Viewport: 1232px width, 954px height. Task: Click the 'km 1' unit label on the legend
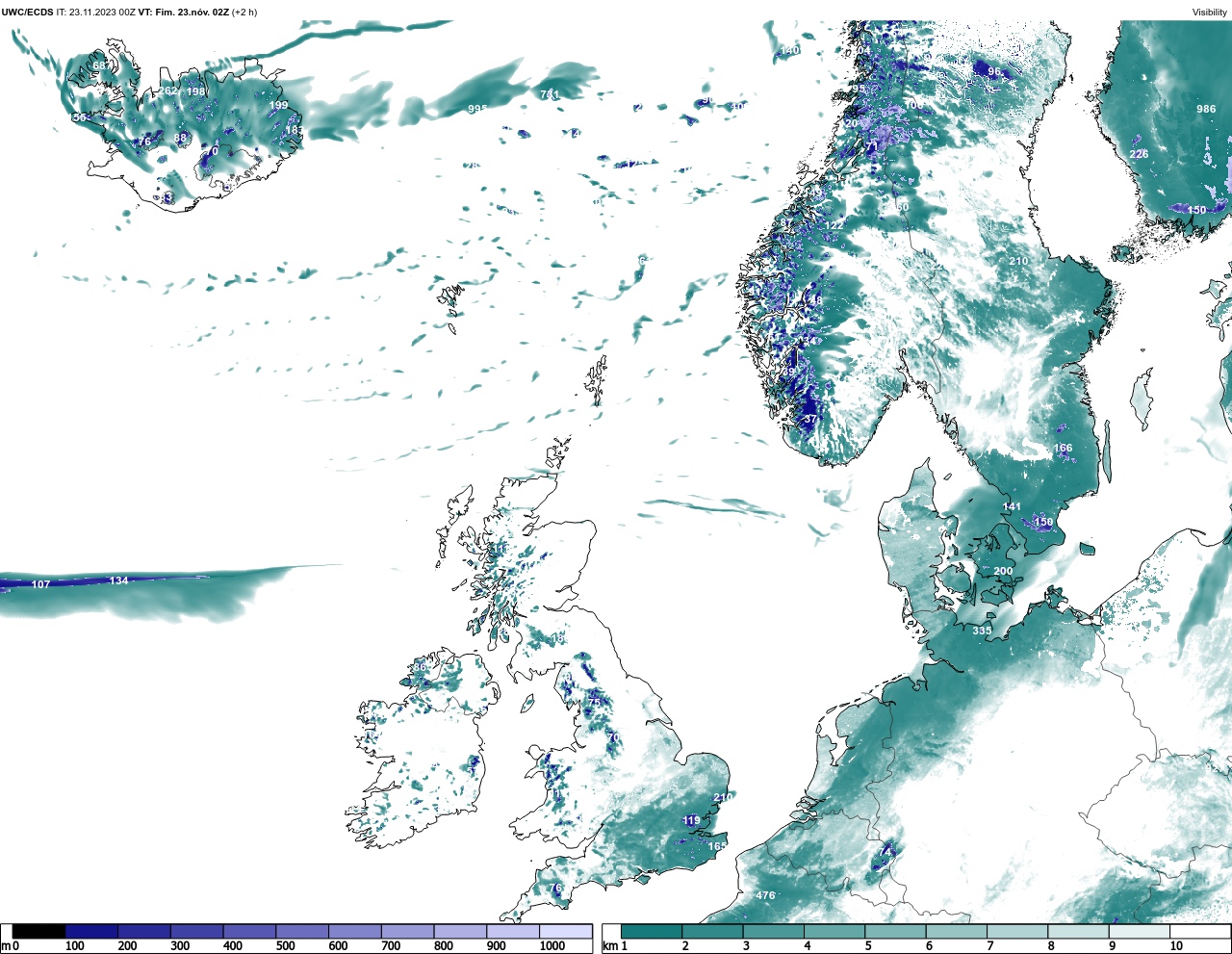[615, 946]
